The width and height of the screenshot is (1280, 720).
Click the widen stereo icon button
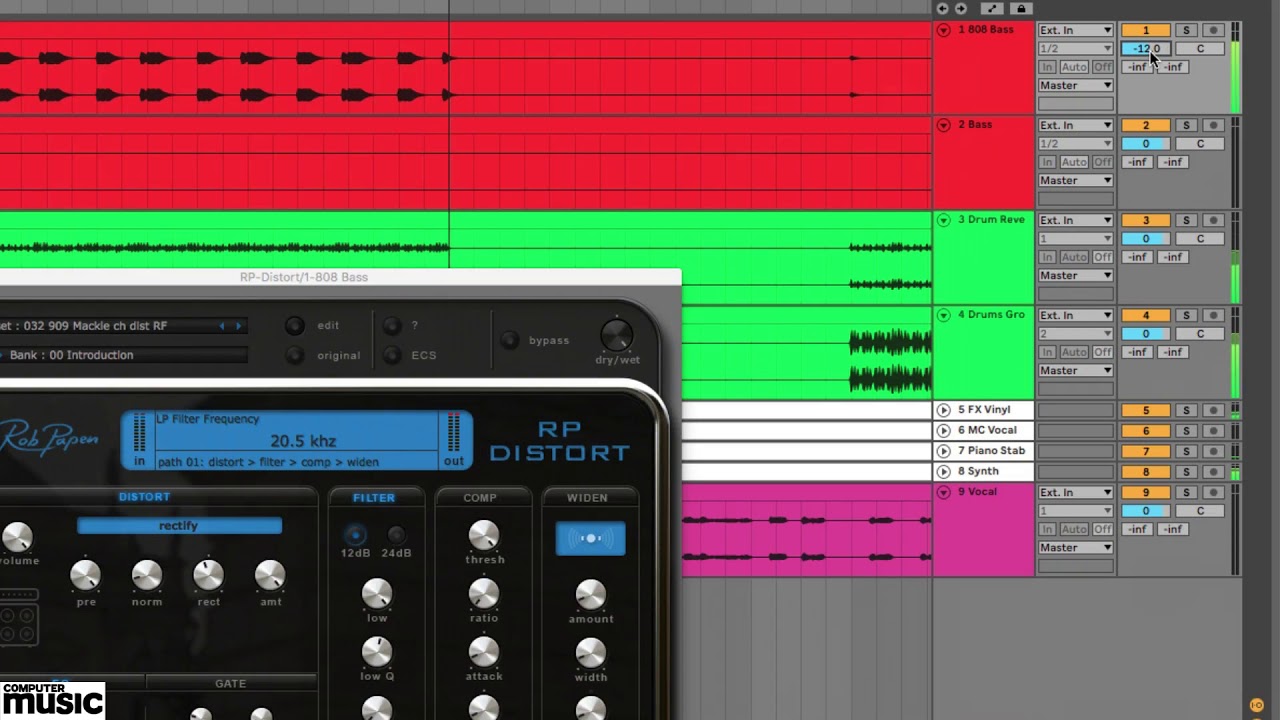tap(590, 538)
